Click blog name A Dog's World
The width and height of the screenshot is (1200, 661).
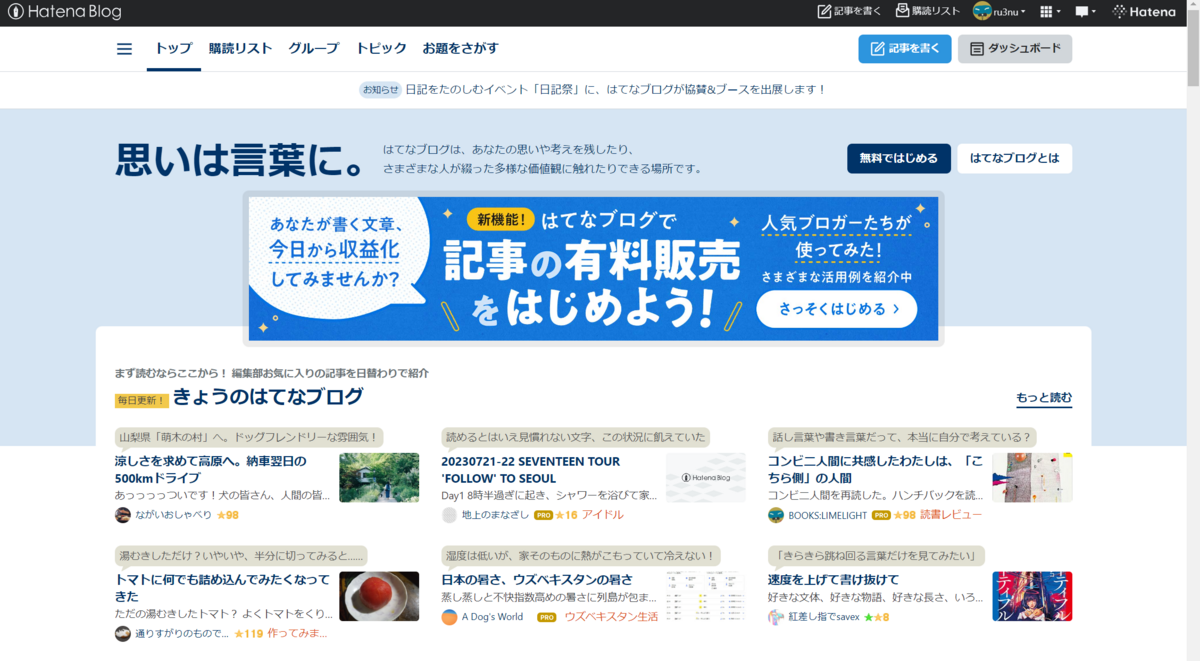click(x=493, y=617)
